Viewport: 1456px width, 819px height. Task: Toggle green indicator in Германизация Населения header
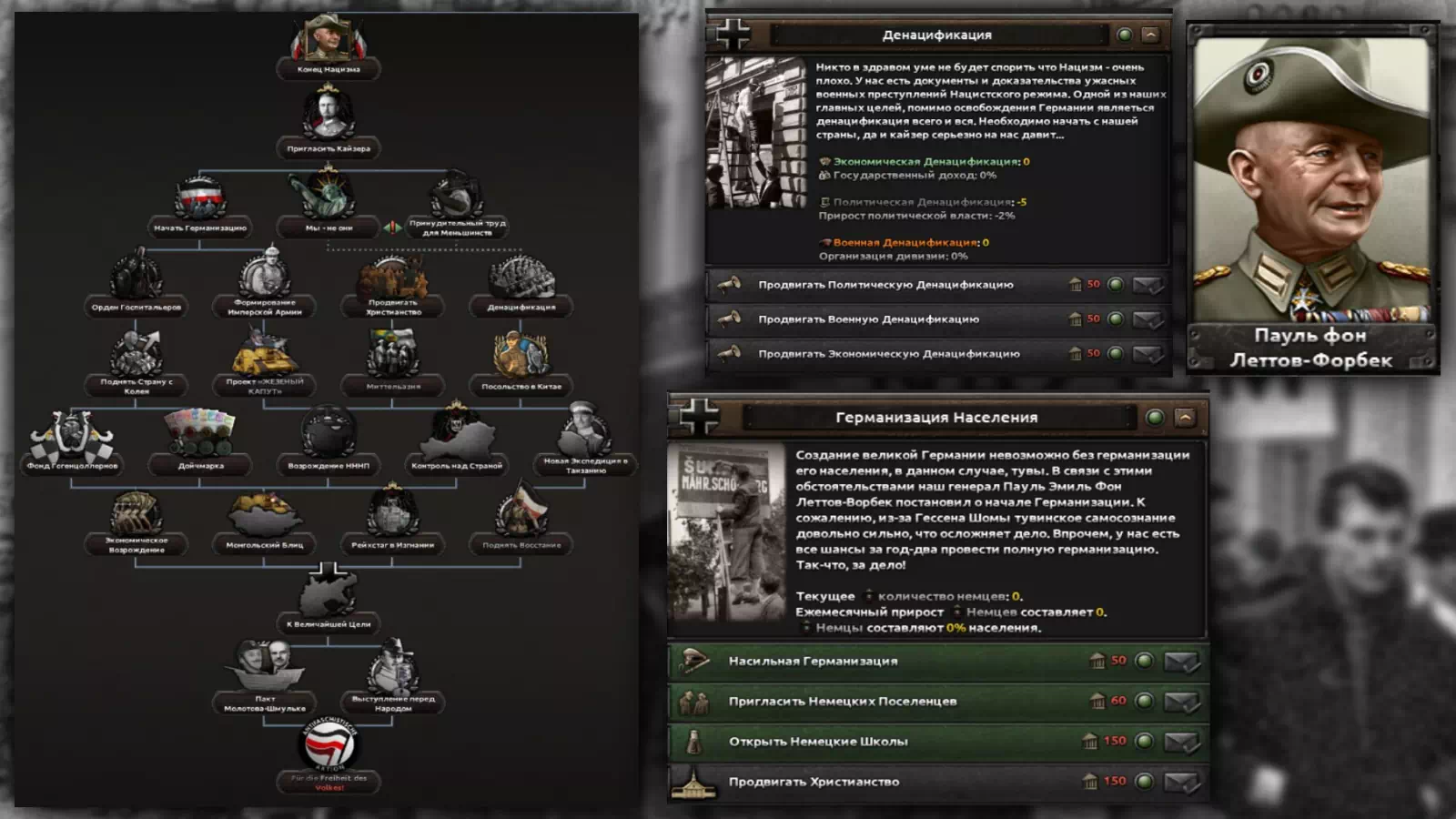tap(1155, 417)
